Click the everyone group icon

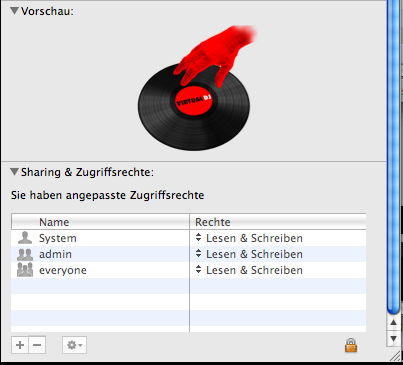(x=25, y=270)
